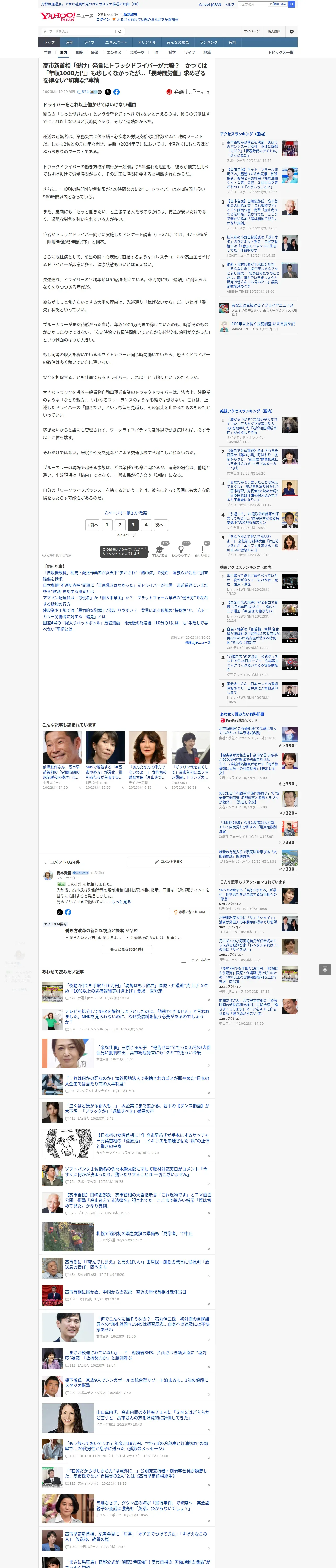Open settings gear icon in header
Viewport: 336px width, 1568px height.
coord(292,32)
